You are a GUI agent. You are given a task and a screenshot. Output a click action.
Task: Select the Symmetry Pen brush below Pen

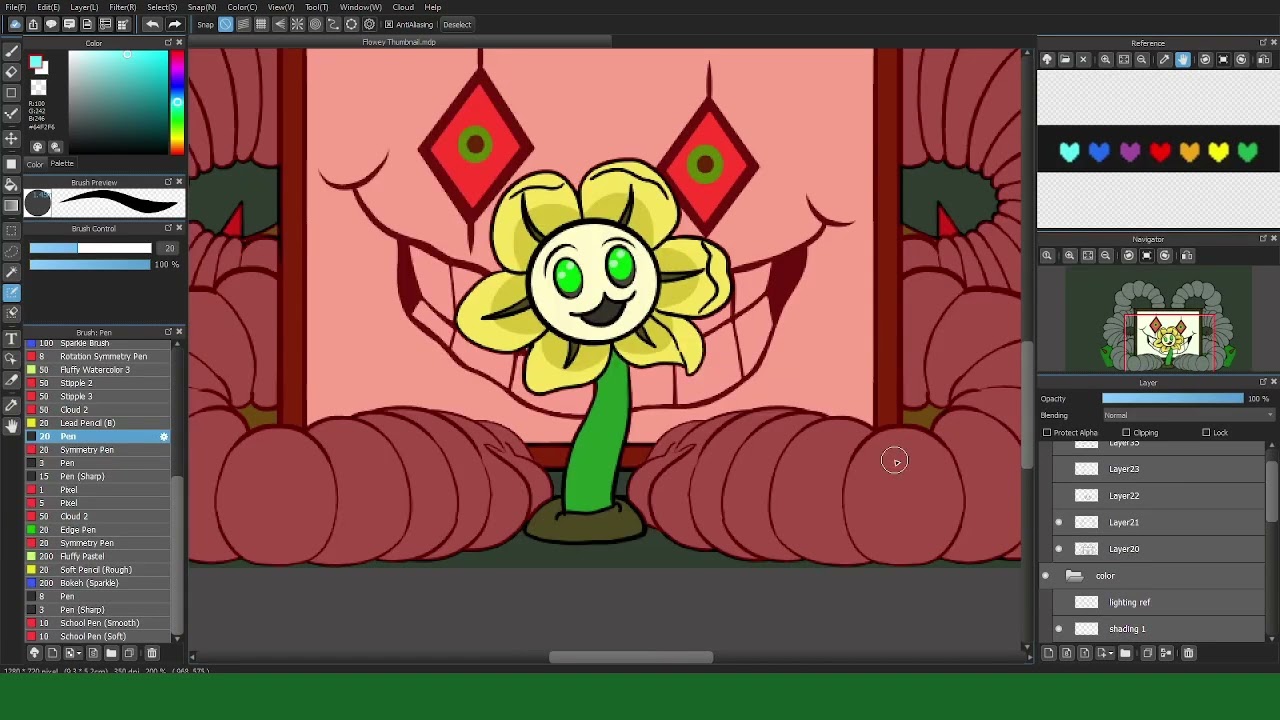[98, 450]
